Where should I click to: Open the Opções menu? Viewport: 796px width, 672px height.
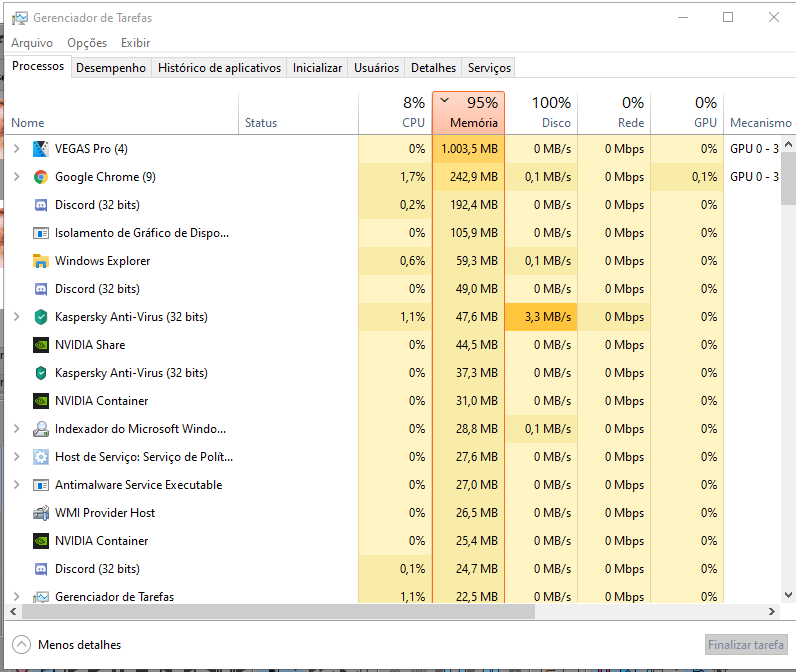pyautogui.click(x=87, y=43)
